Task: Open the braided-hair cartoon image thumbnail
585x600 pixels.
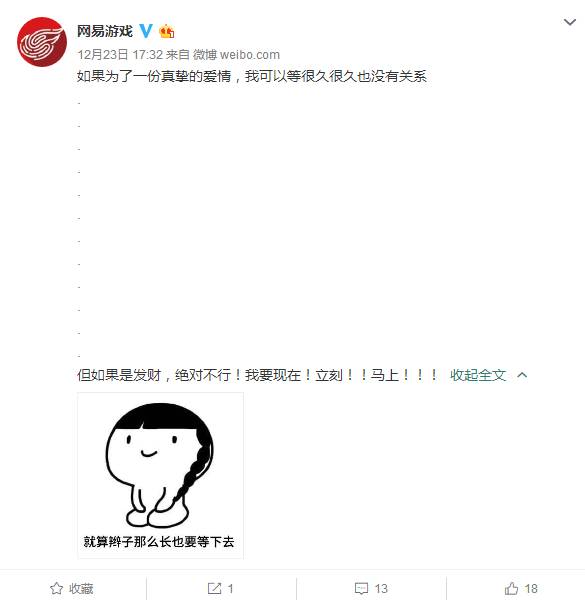Action: click(x=160, y=475)
